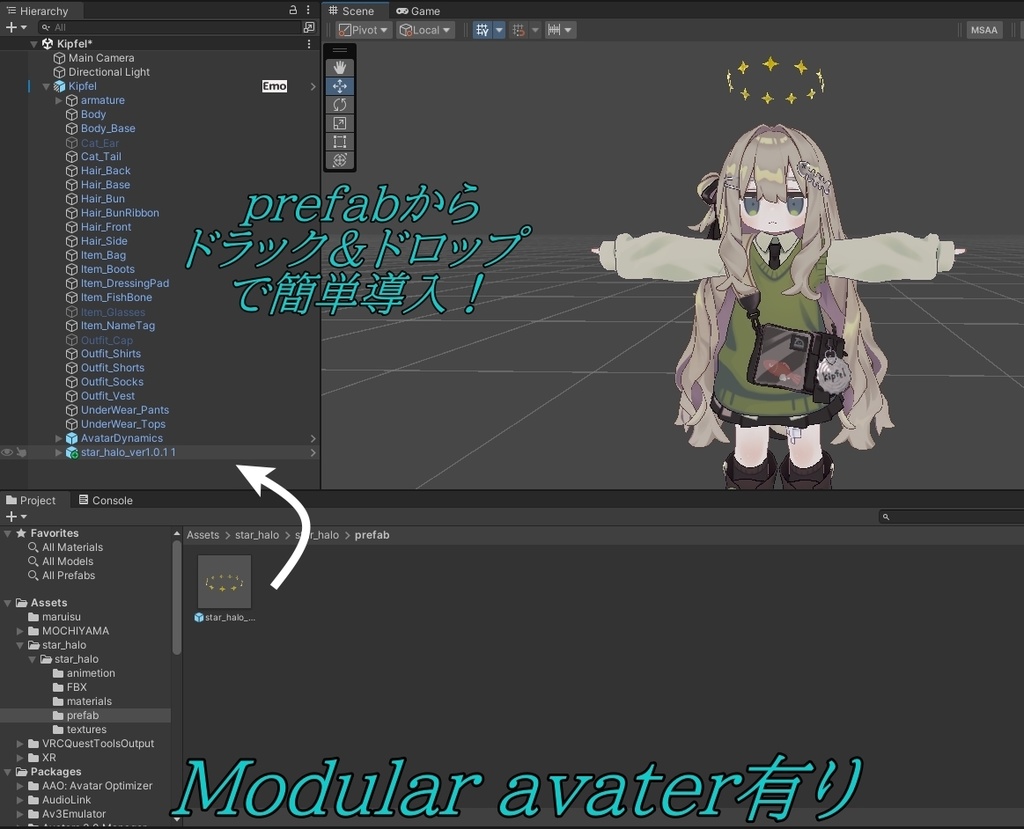Image resolution: width=1024 pixels, height=829 pixels.
Task: Select the star_halo prefab thumbnail
Action: point(224,580)
